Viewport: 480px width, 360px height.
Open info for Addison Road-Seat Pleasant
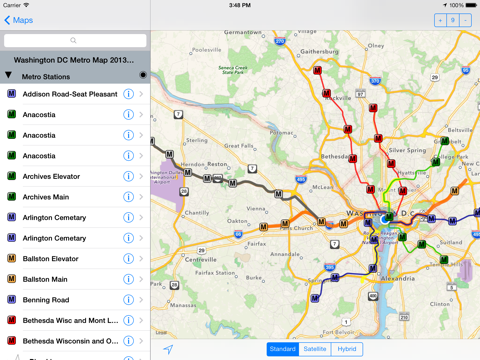pos(128,94)
